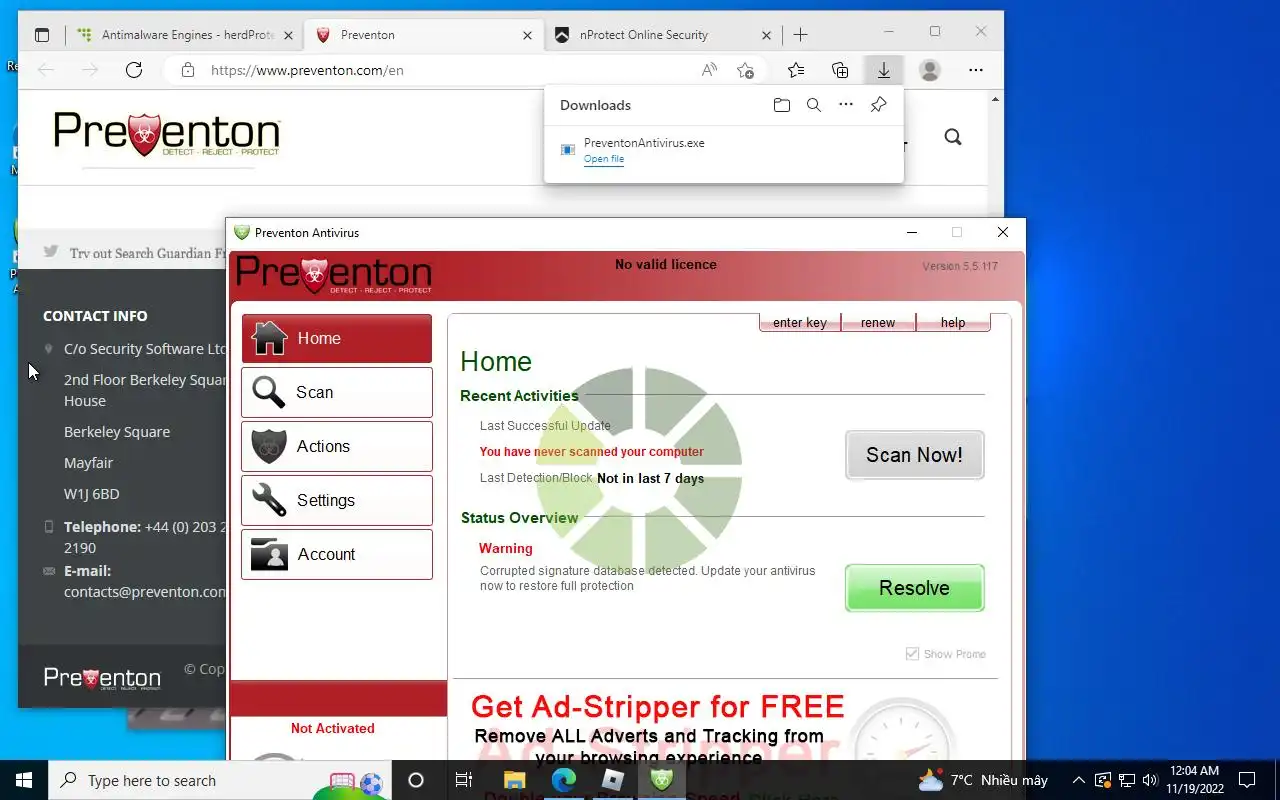This screenshot has height=800, width=1280.
Task: Open the Windows Start menu
Action: pos(24,780)
